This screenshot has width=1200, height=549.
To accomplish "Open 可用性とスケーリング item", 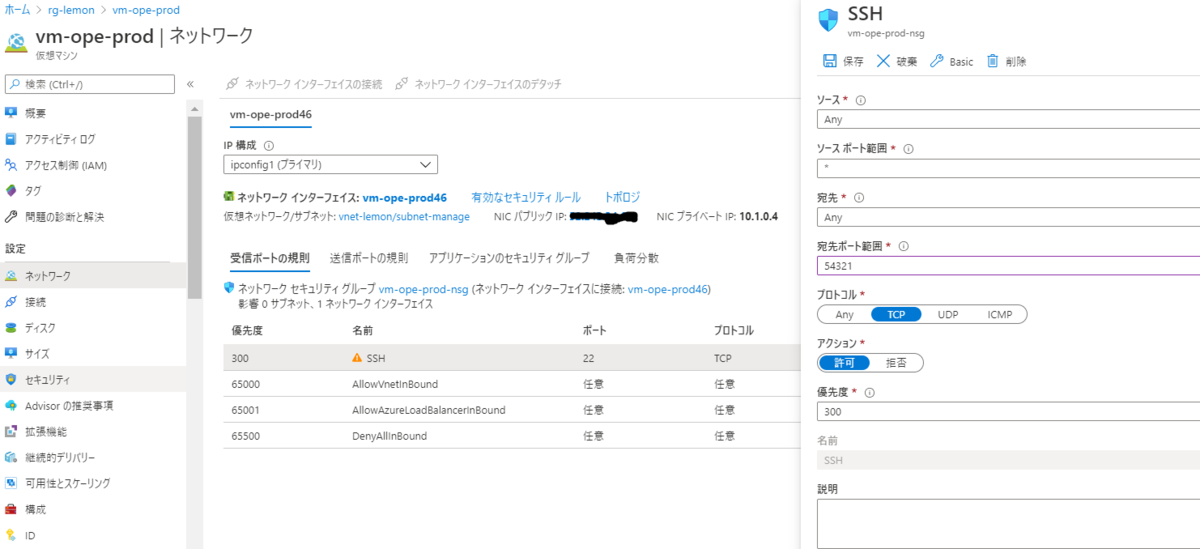I will click(68, 483).
